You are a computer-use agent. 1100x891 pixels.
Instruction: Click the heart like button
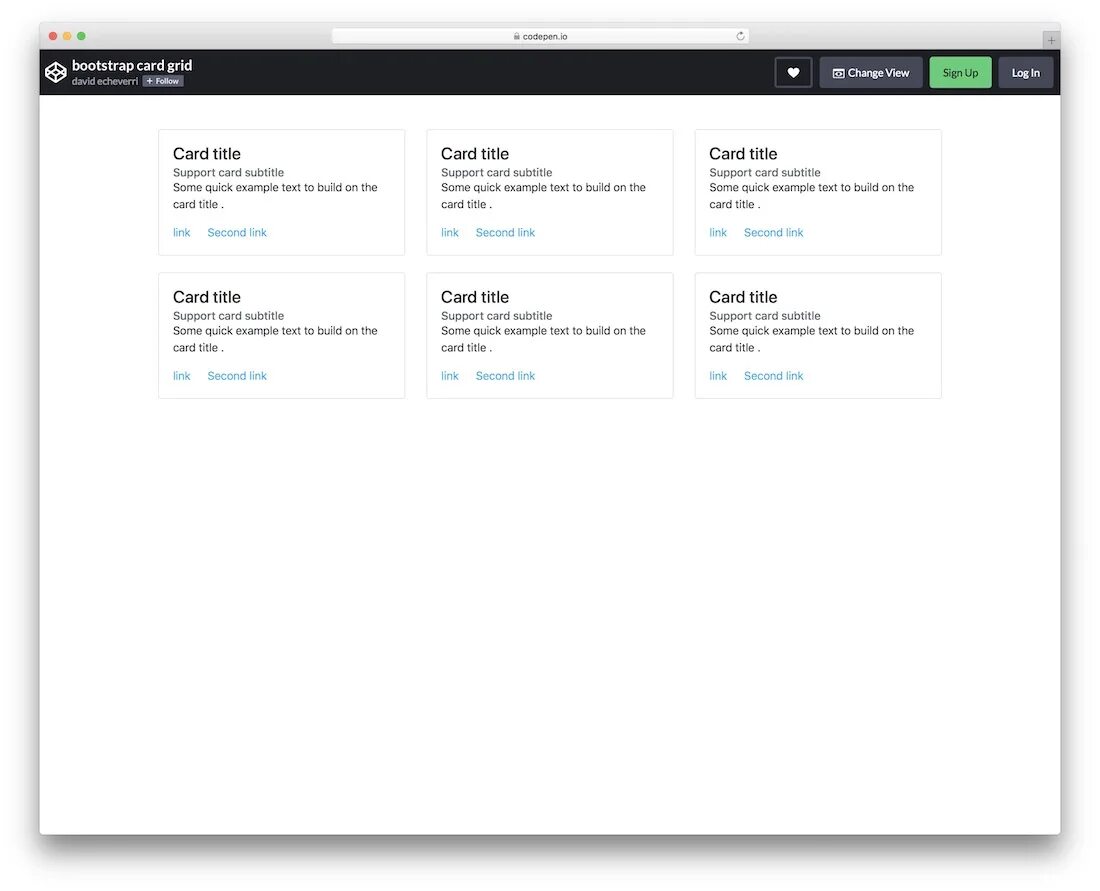click(793, 72)
